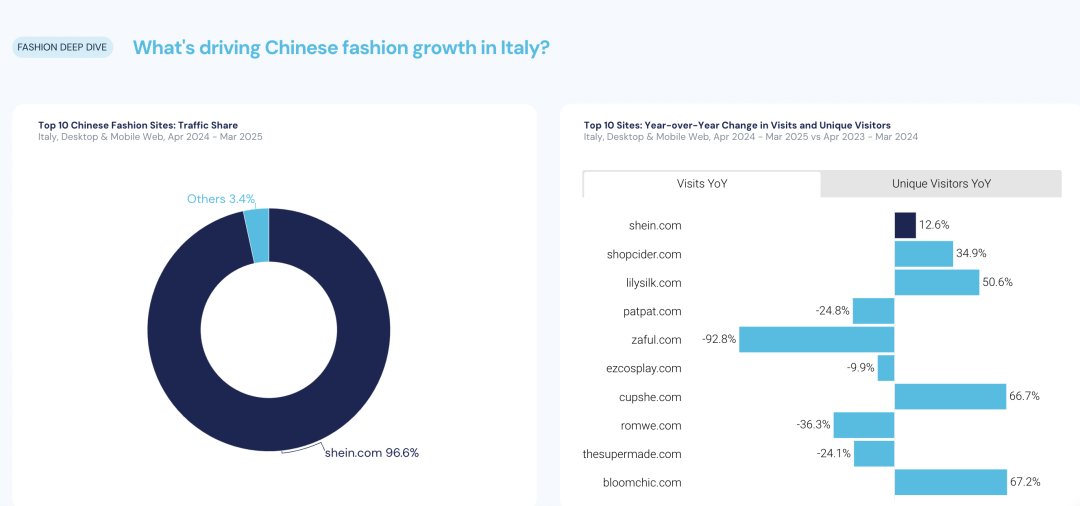
Task: Click the shopcider.com row label
Action: pos(644,254)
